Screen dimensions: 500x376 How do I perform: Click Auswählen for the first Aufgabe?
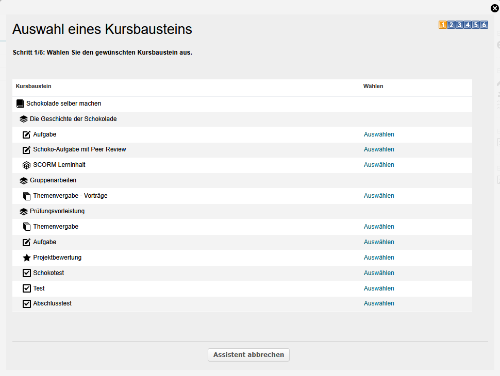[379, 135]
